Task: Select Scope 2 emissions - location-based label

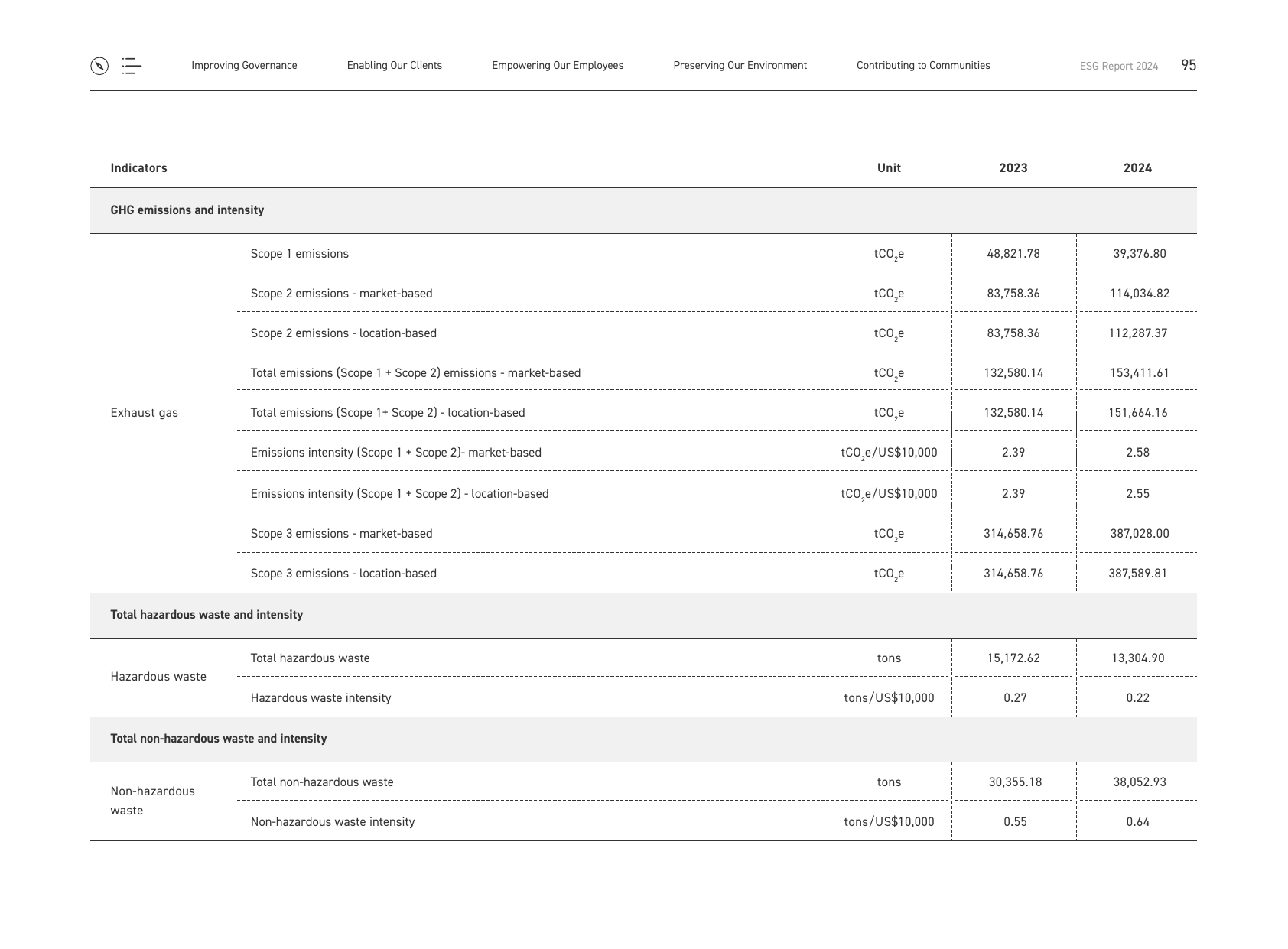Action: pyautogui.click(x=343, y=333)
